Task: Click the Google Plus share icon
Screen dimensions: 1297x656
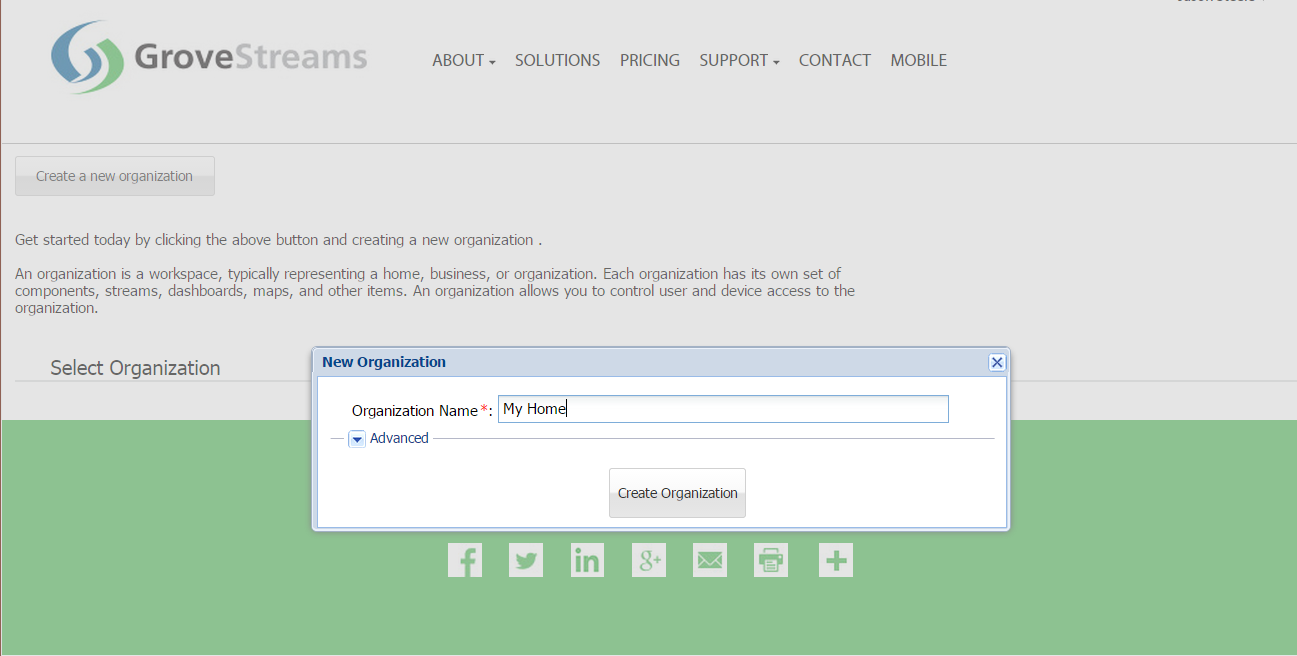Action: [x=649, y=560]
